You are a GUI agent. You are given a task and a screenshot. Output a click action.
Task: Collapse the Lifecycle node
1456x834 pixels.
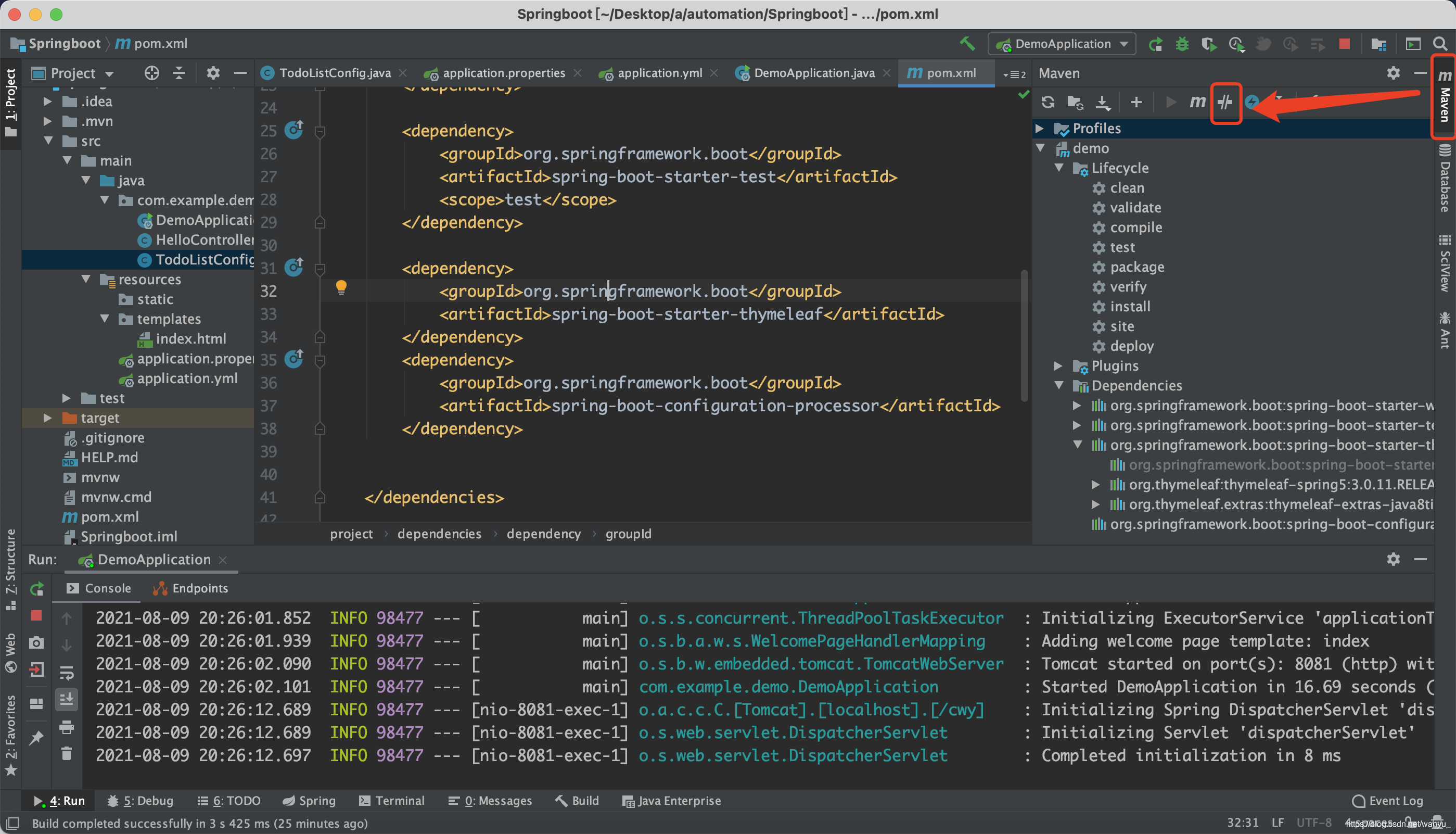pyautogui.click(x=1060, y=168)
